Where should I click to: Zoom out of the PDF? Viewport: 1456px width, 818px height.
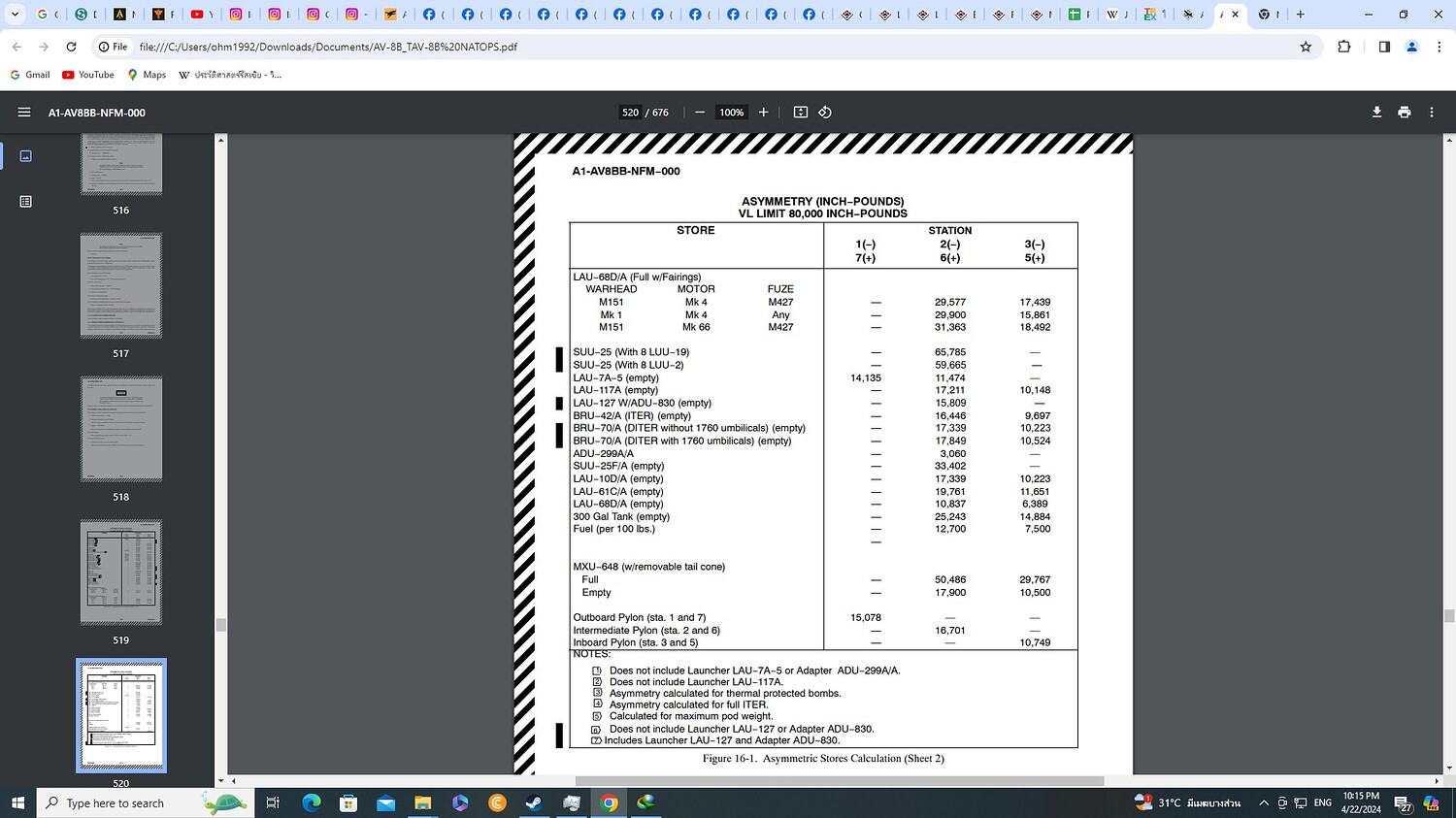[x=700, y=113]
